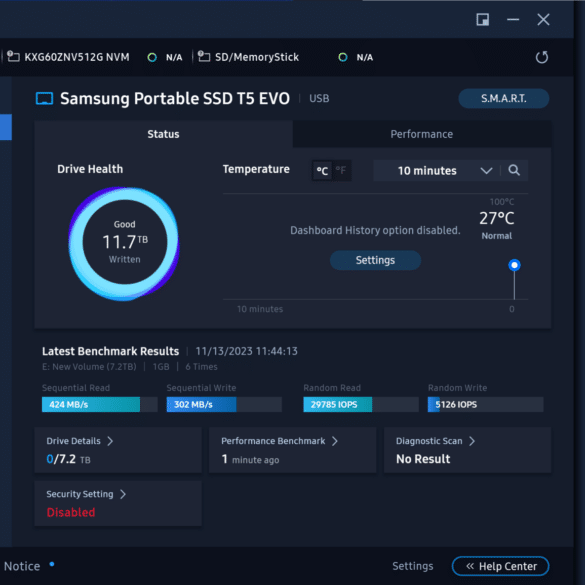Click the red Disabled security status
The image size is (585, 585).
pyautogui.click(x=71, y=512)
